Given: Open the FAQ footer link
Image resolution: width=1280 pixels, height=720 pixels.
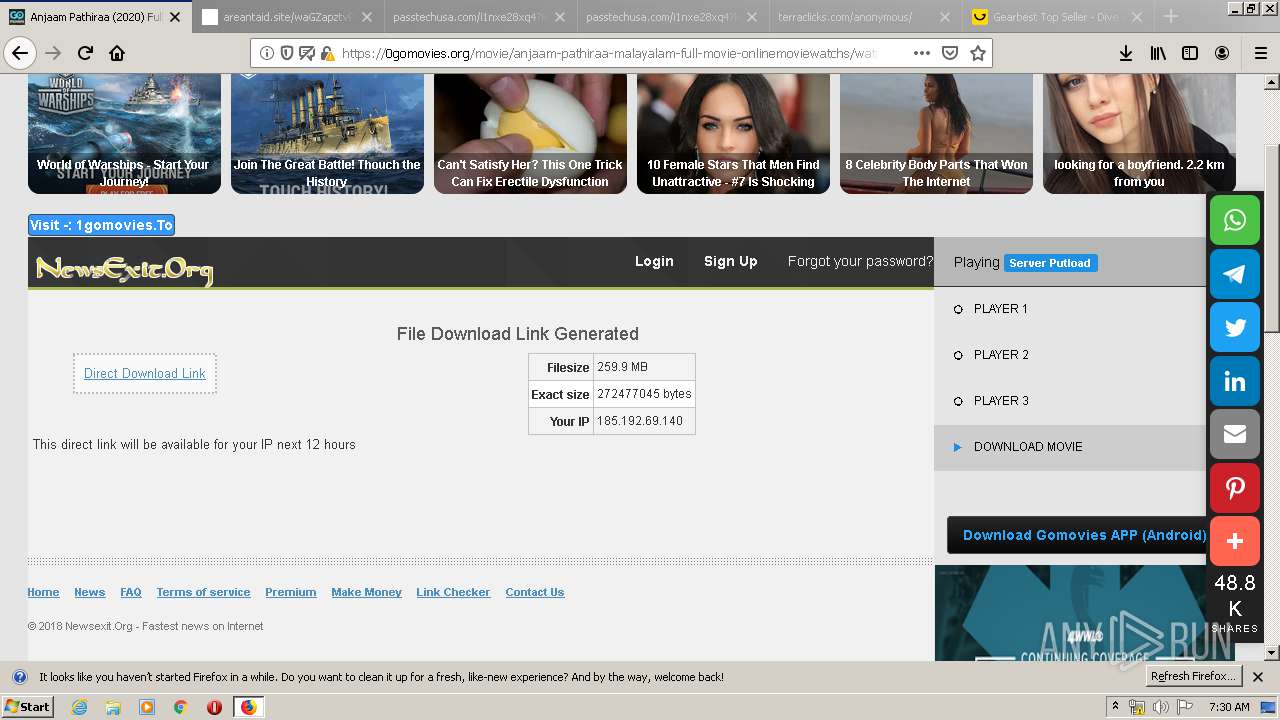Looking at the screenshot, I should tap(131, 592).
